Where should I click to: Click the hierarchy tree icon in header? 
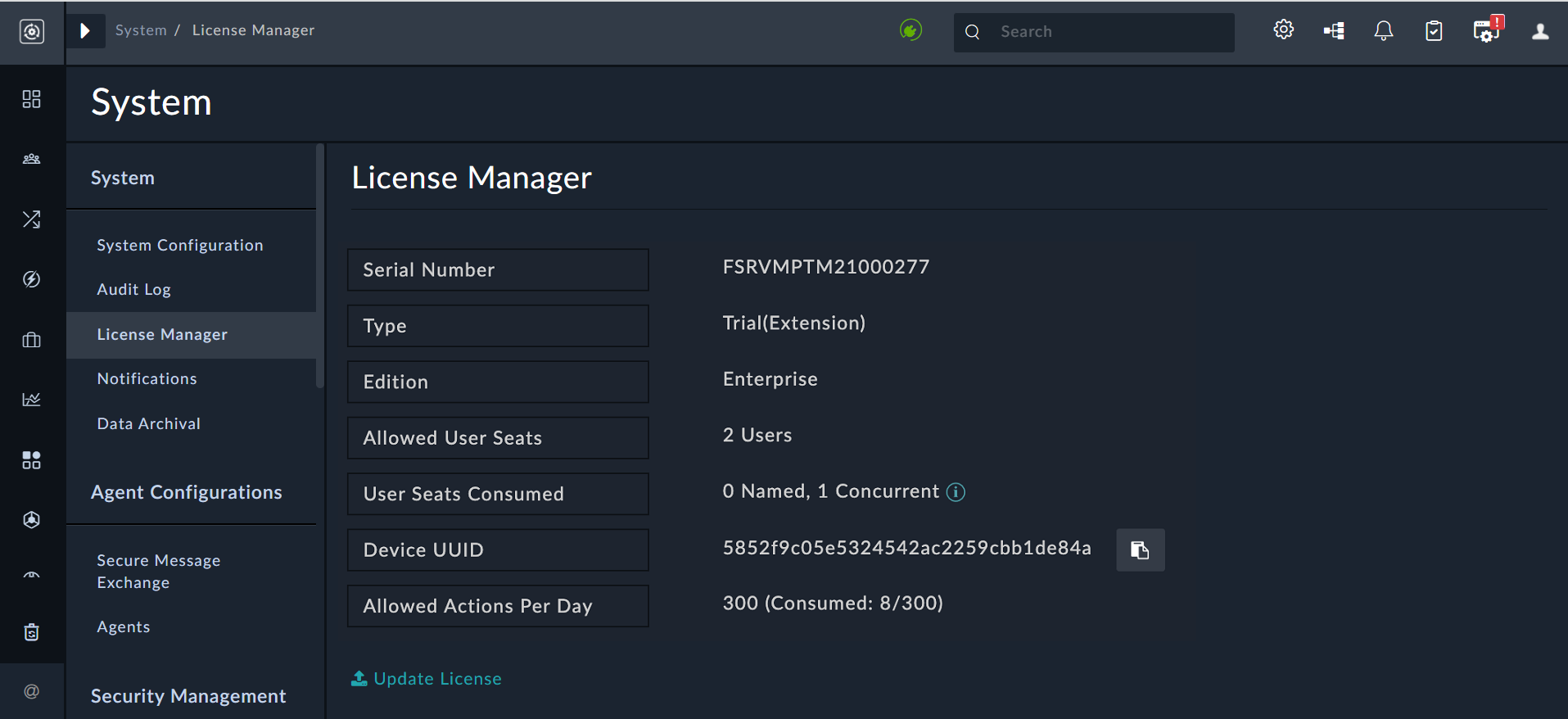[1334, 31]
